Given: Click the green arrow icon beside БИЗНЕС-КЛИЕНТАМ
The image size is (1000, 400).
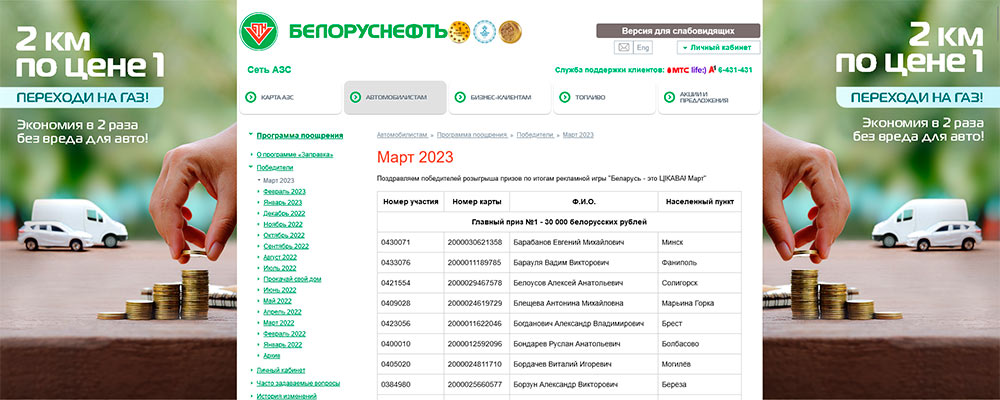Looking at the screenshot, I should coord(460,97).
